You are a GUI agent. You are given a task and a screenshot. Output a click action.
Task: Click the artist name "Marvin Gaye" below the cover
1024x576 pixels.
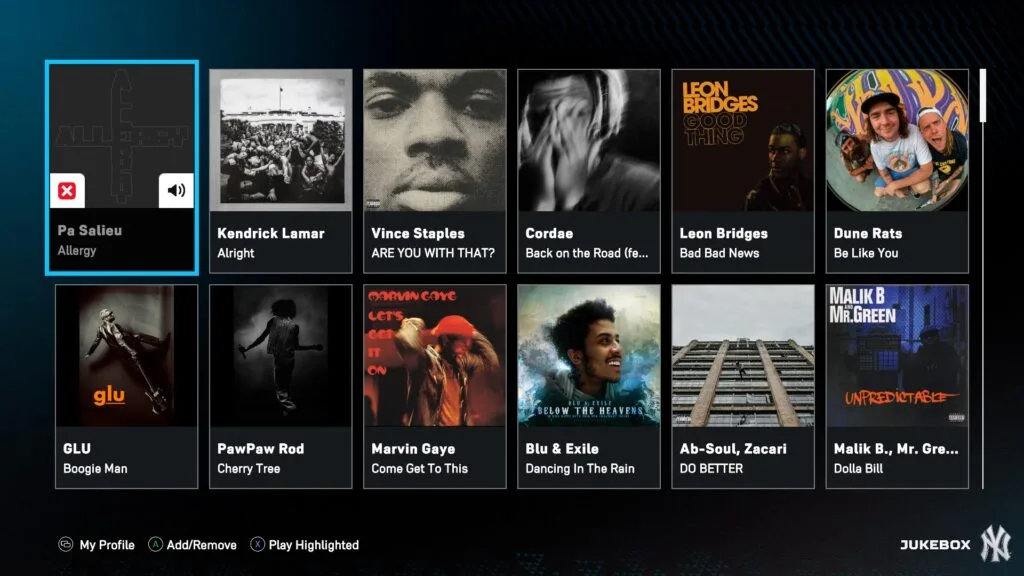413,449
